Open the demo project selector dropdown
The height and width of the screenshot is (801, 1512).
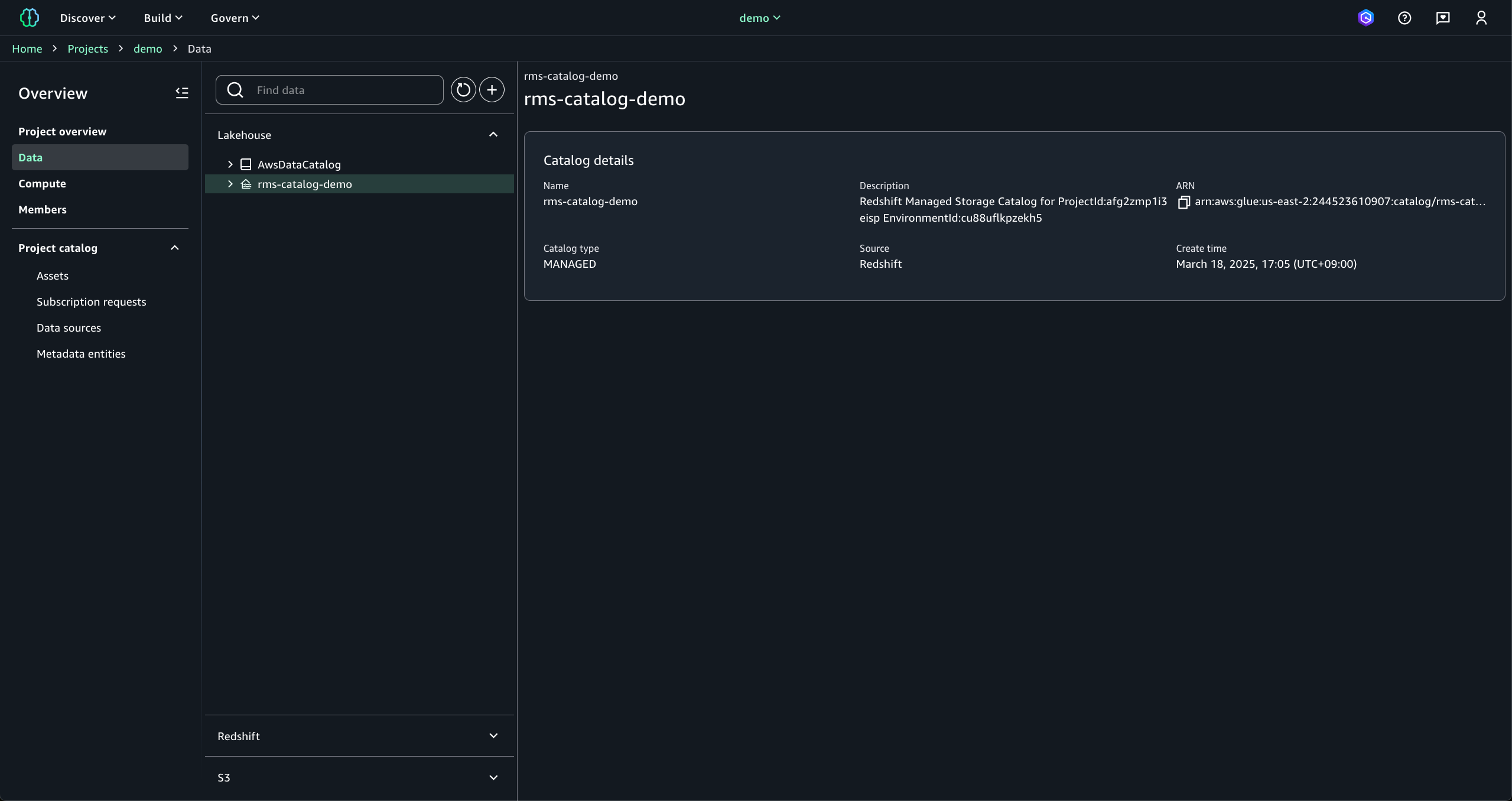point(760,18)
